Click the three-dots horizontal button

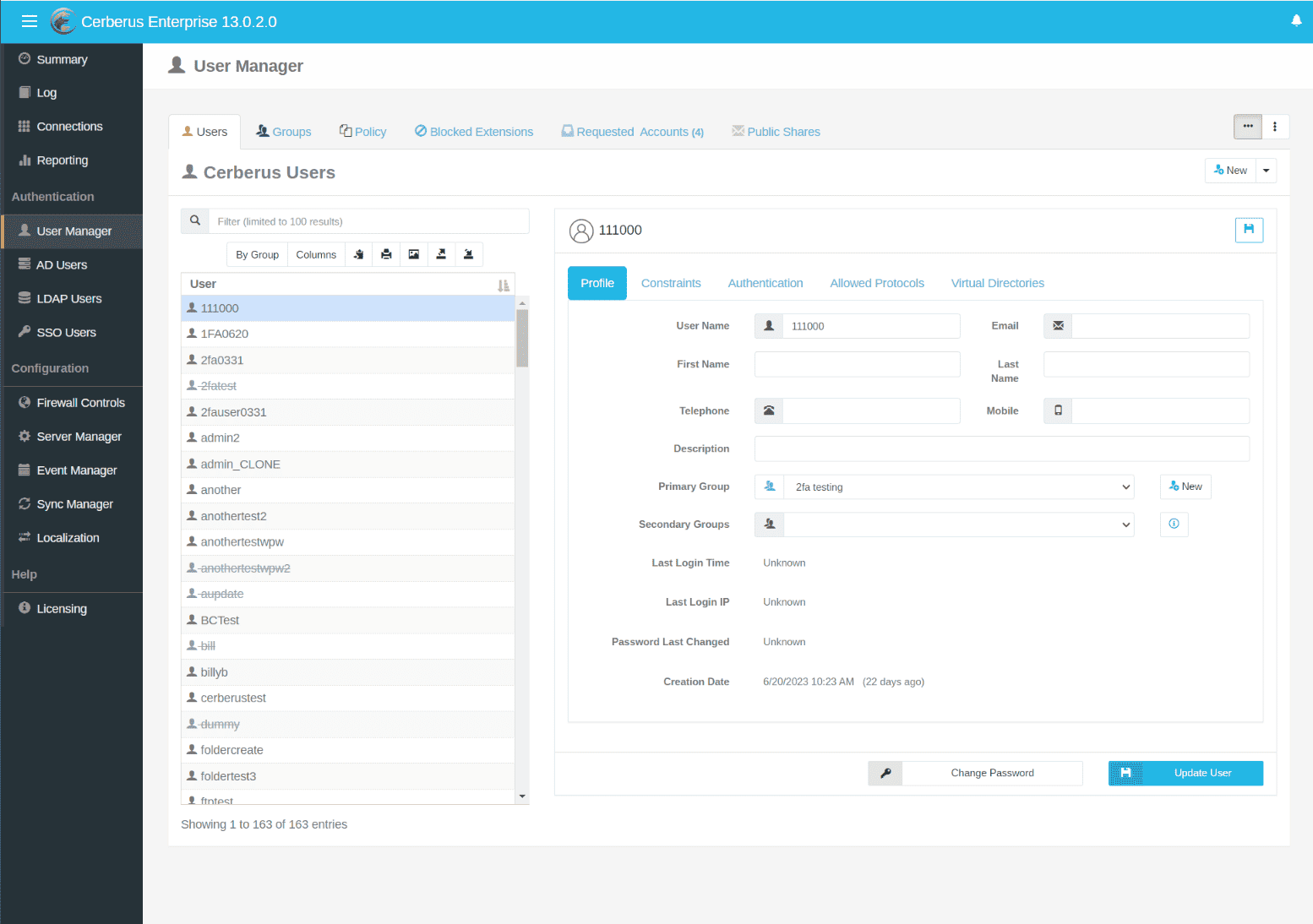(x=1248, y=127)
